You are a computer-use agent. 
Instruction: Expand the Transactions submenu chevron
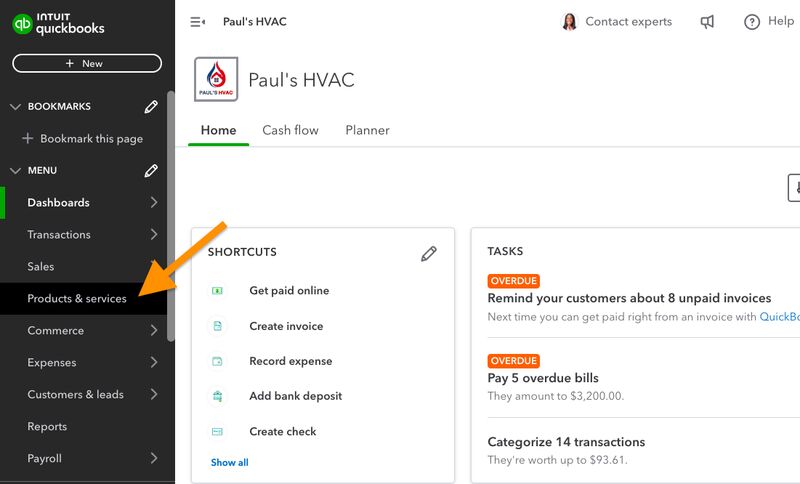[154, 235]
